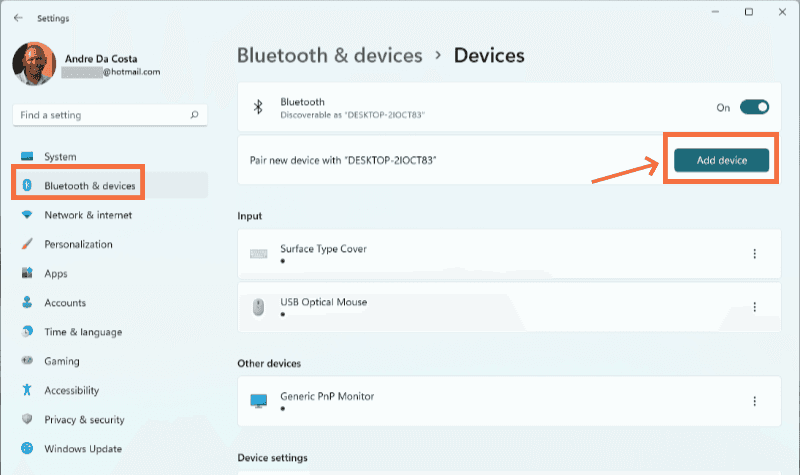This screenshot has width=800, height=475.
Task: Click the Privacy & security shield icon
Action: (27, 419)
